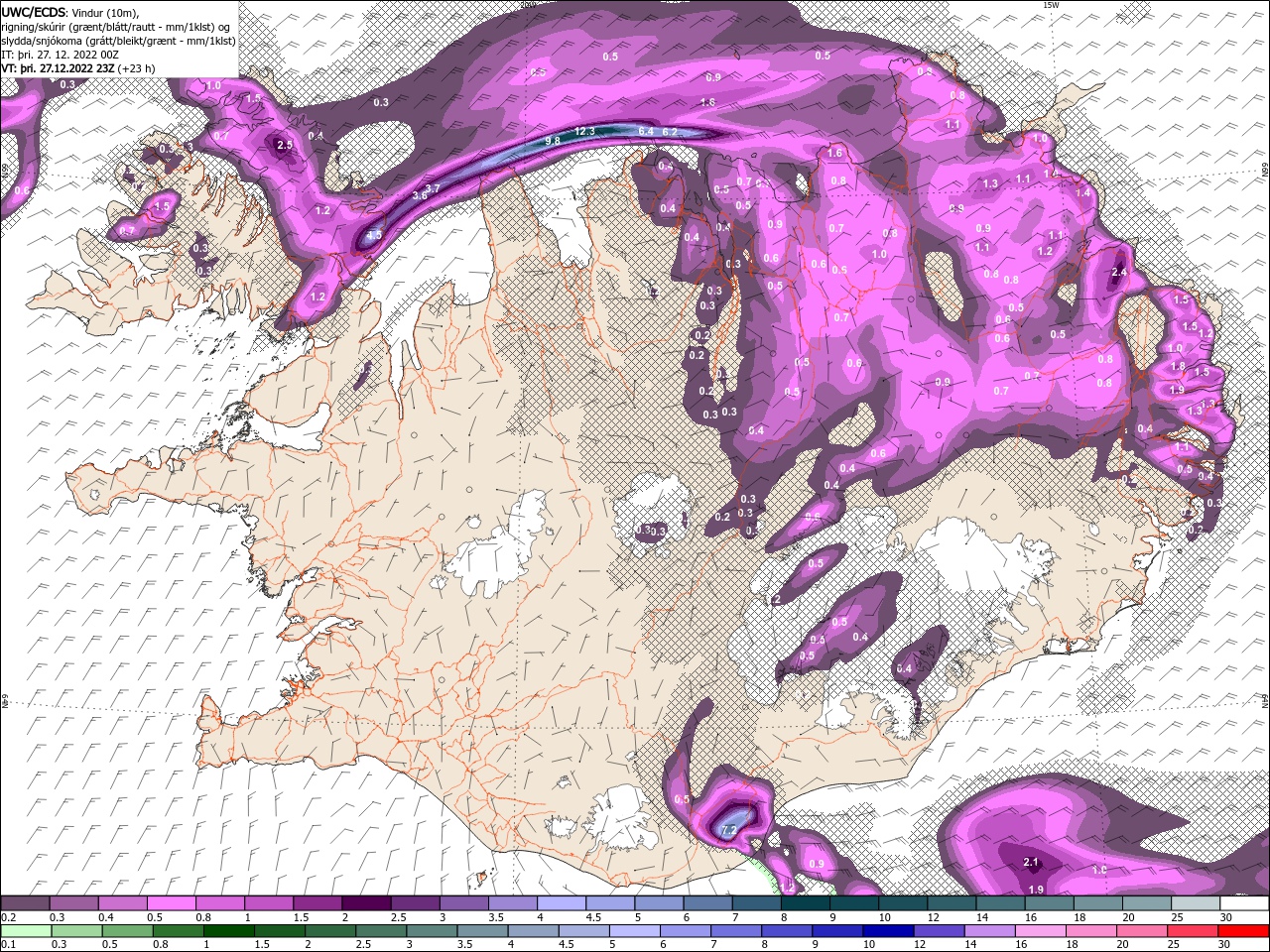Click the 1.8 value on the eastern fjords
This screenshot has height=952, width=1270.
1178,366
